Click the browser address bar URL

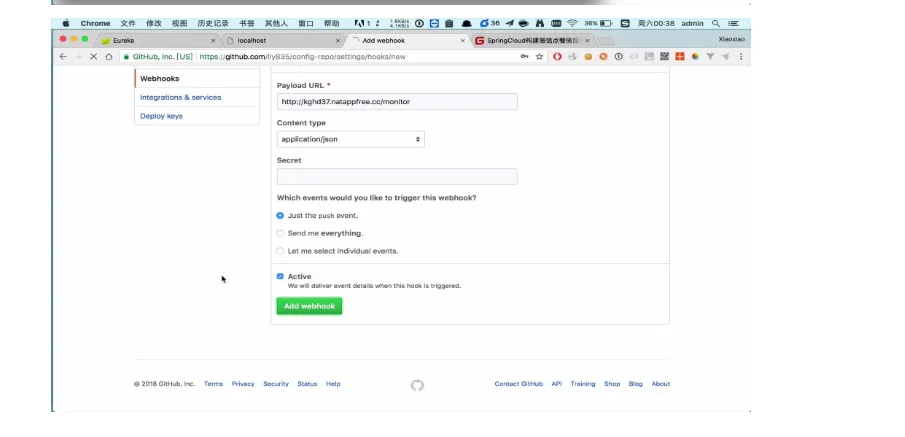tap(302, 57)
